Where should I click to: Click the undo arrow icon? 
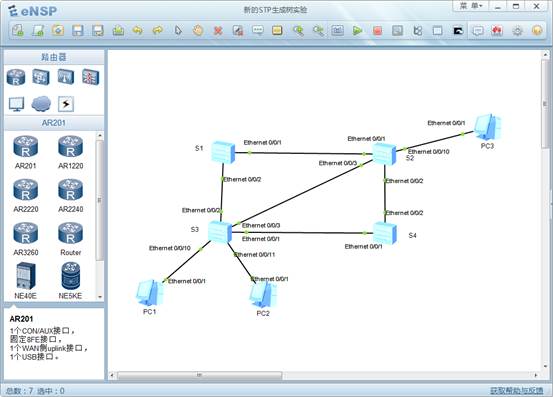click(x=138, y=31)
